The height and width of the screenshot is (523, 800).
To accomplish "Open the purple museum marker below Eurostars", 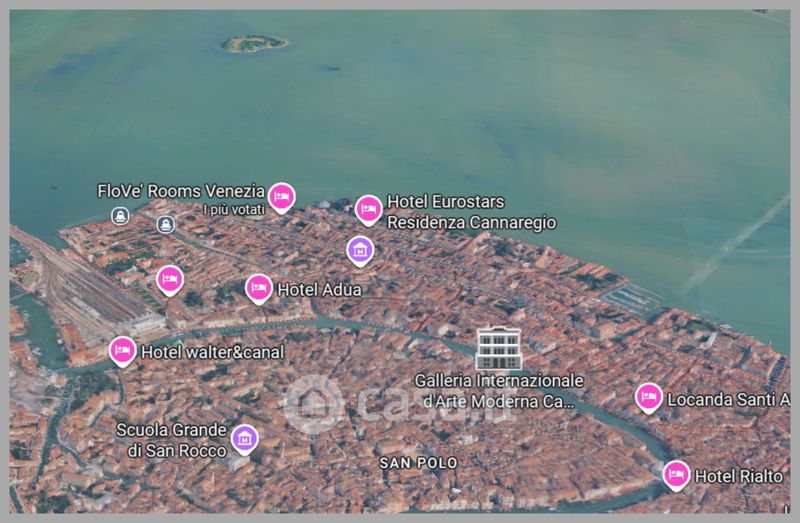I will click(x=360, y=249).
